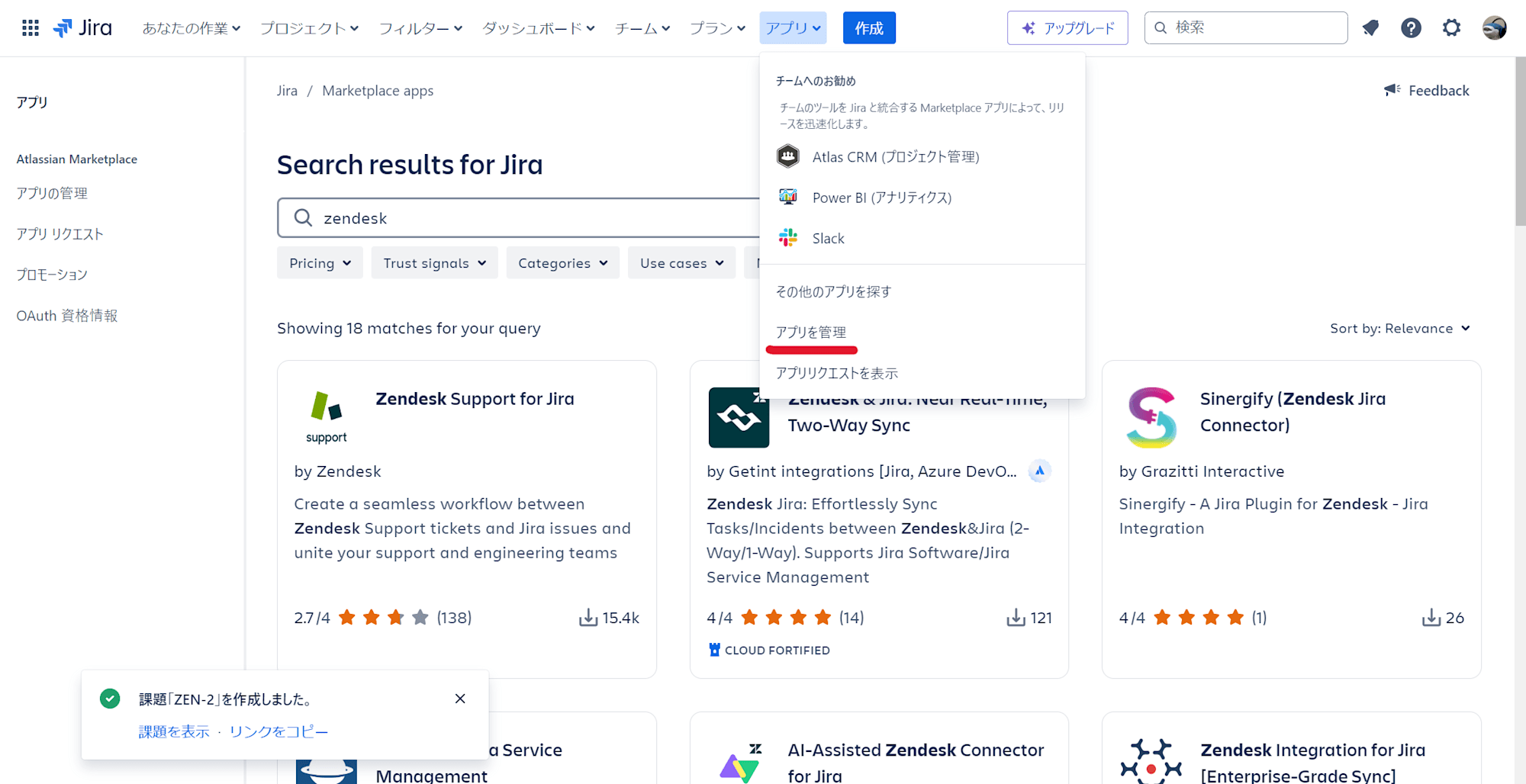This screenshot has width=1526, height=784.
Task: Open the user profile avatar
Action: (1494, 28)
